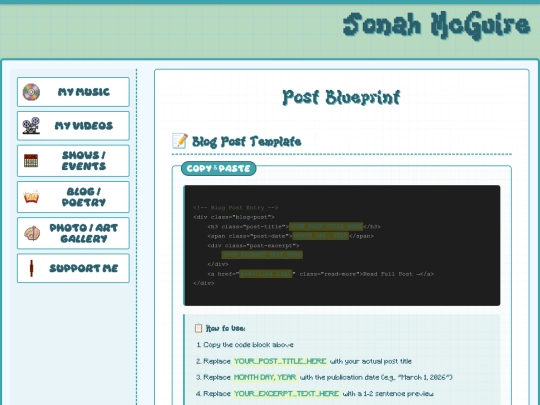Screen dimensions: 540x405
Task: Click the CD icon beside My Music
Action: pos(31,92)
